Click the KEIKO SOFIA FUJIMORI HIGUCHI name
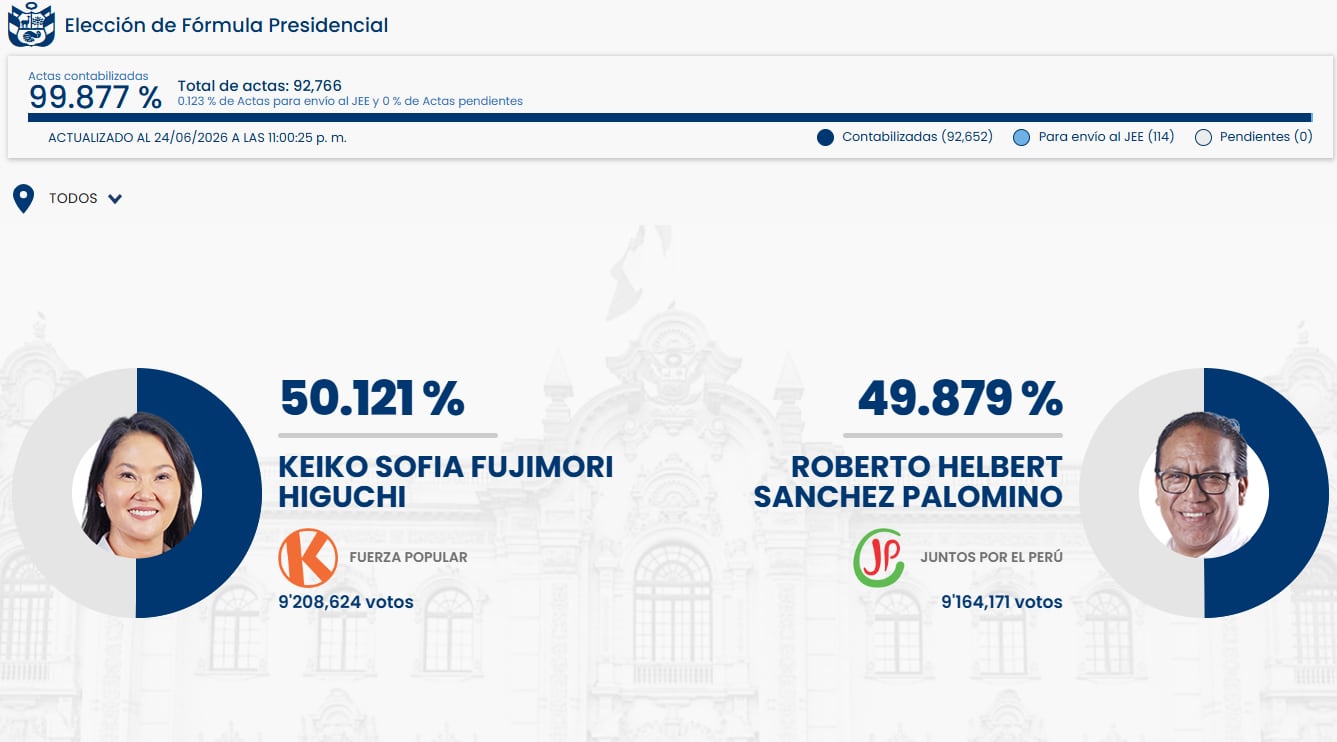This screenshot has height=742, width=1337. point(445,481)
